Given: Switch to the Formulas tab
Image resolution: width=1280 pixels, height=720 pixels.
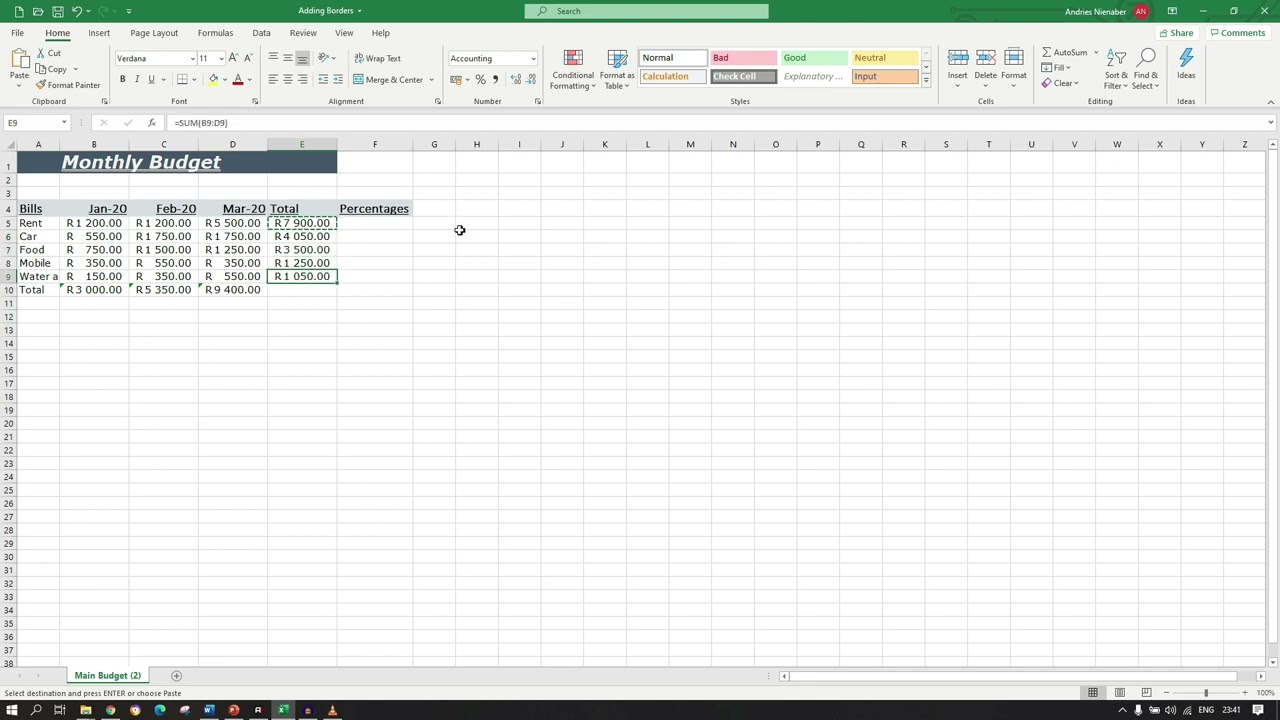Looking at the screenshot, I should (215, 33).
